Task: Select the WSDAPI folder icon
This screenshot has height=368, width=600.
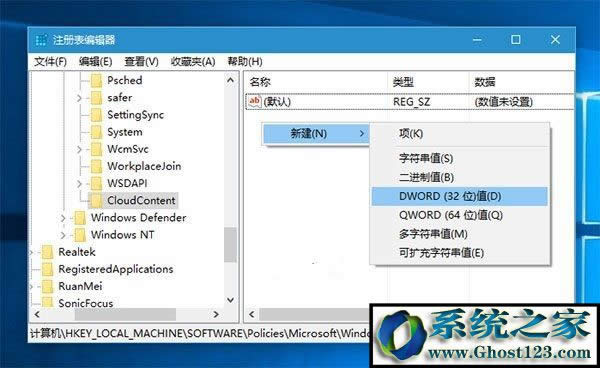Action: click(96, 183)
